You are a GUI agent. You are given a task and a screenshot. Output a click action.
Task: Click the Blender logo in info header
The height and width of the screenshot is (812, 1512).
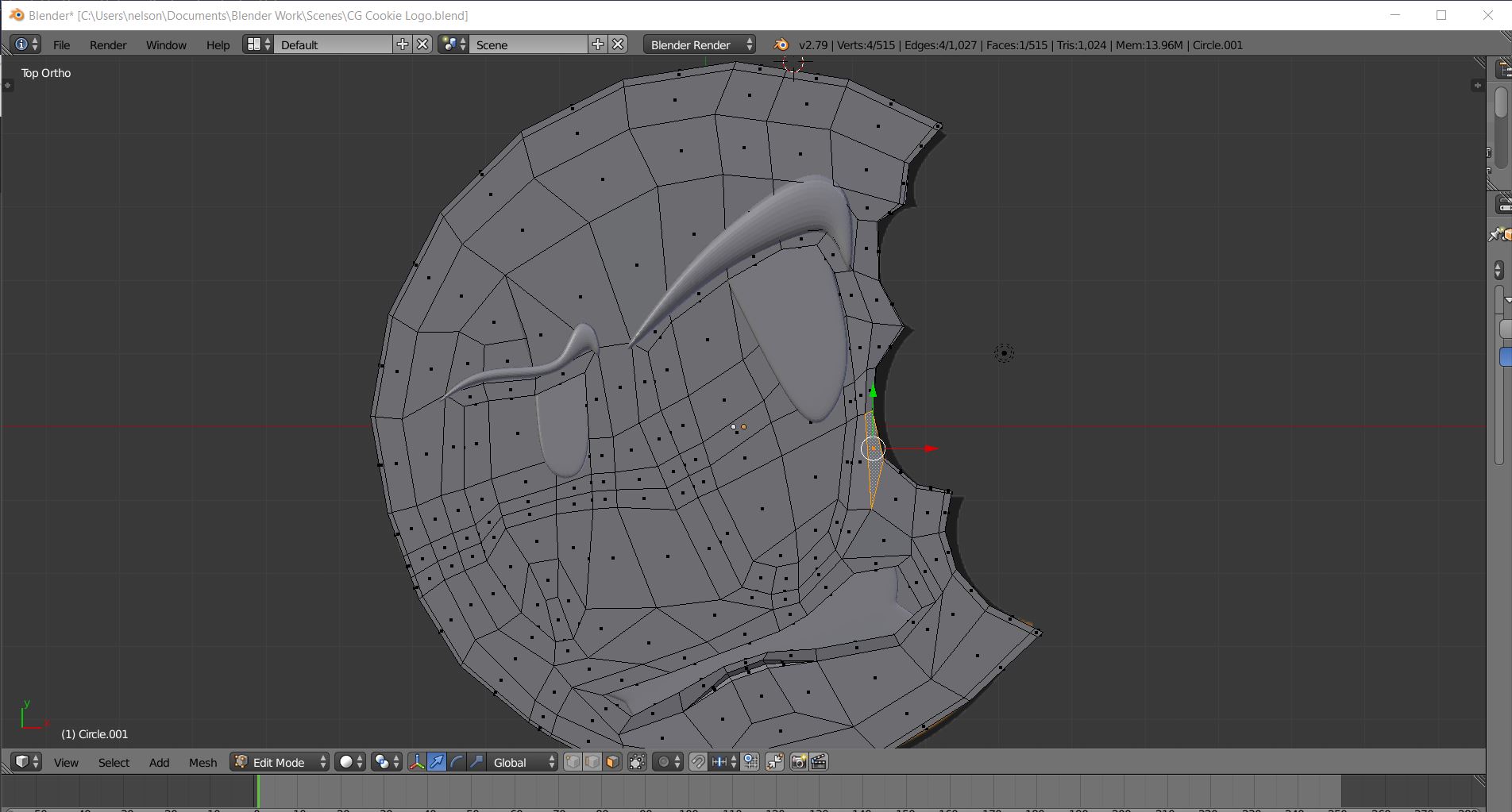point(781,45)
